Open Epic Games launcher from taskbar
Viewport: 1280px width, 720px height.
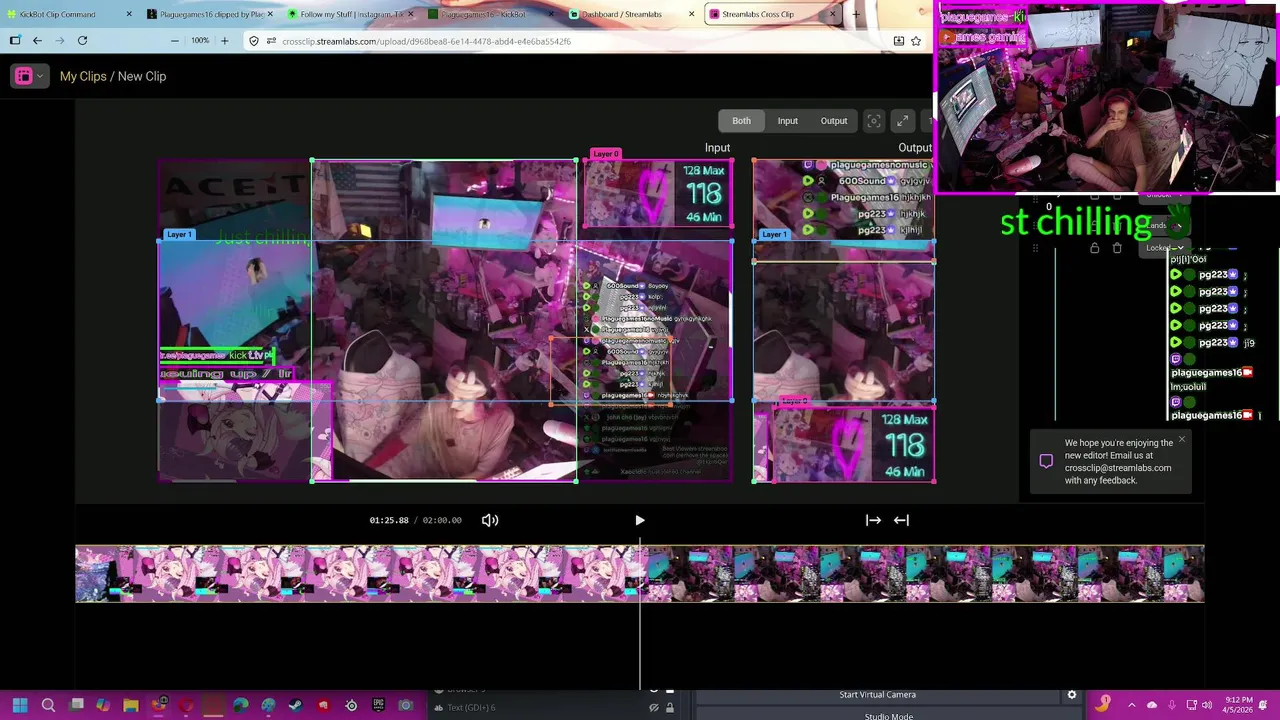click(378, 706)
